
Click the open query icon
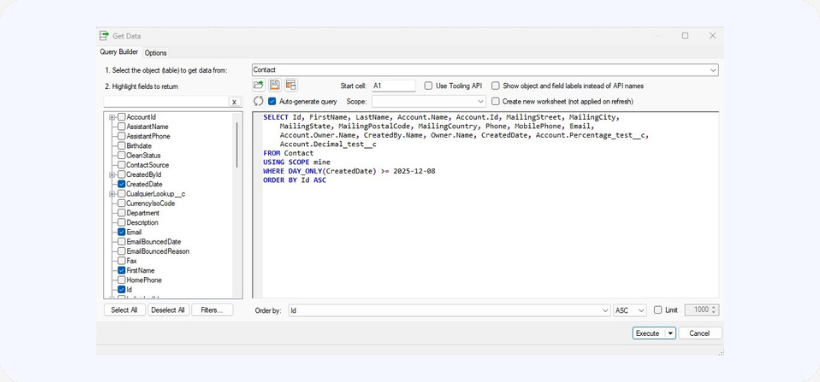(259, 85)
